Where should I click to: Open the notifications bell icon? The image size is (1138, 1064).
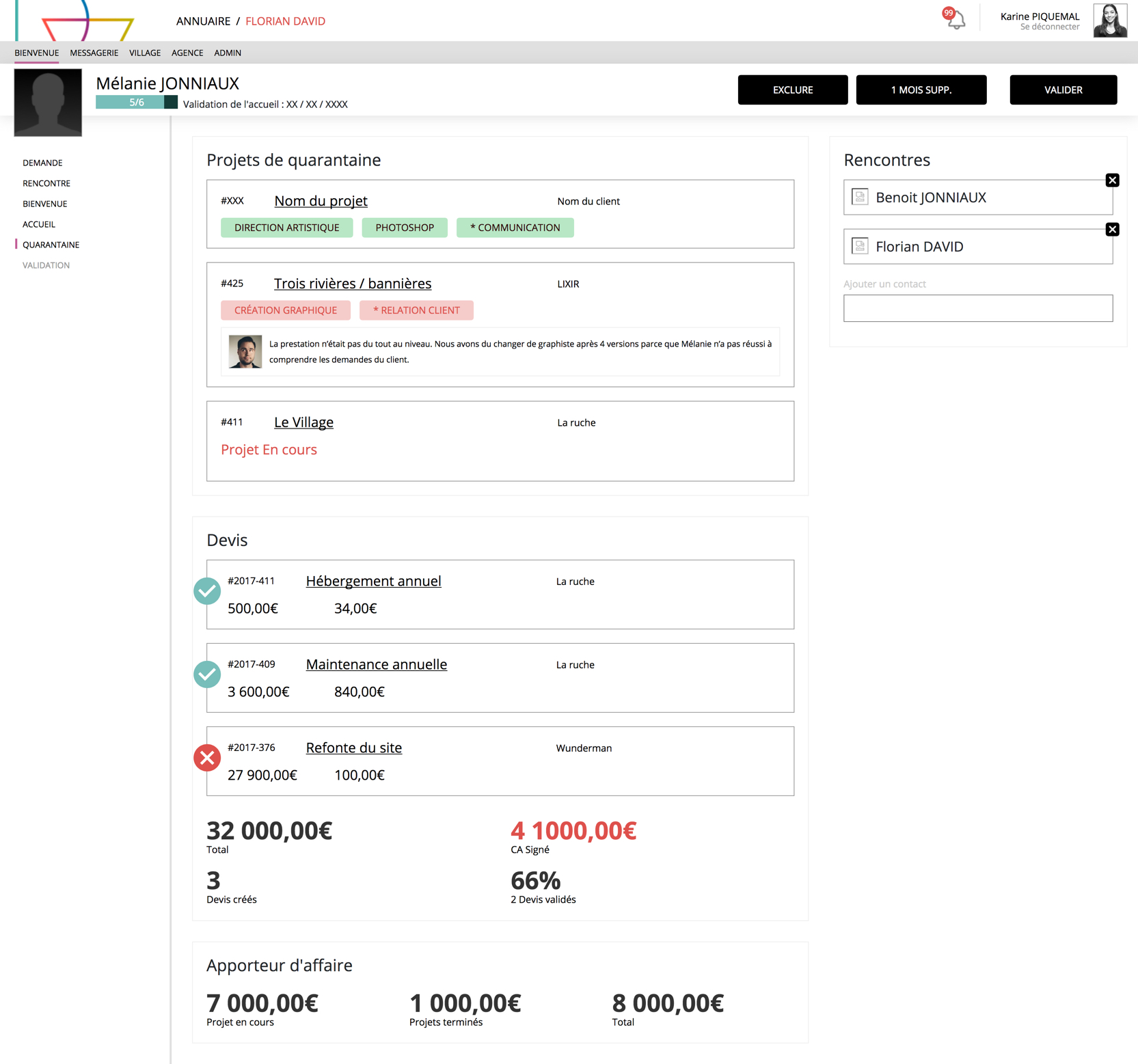956,19
